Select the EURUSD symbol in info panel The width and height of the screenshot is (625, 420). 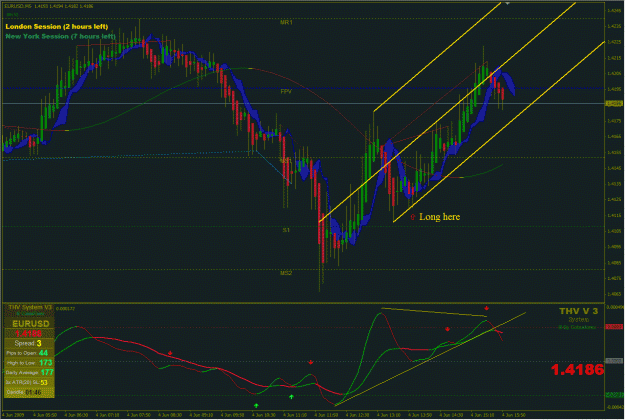pos(31,324)
